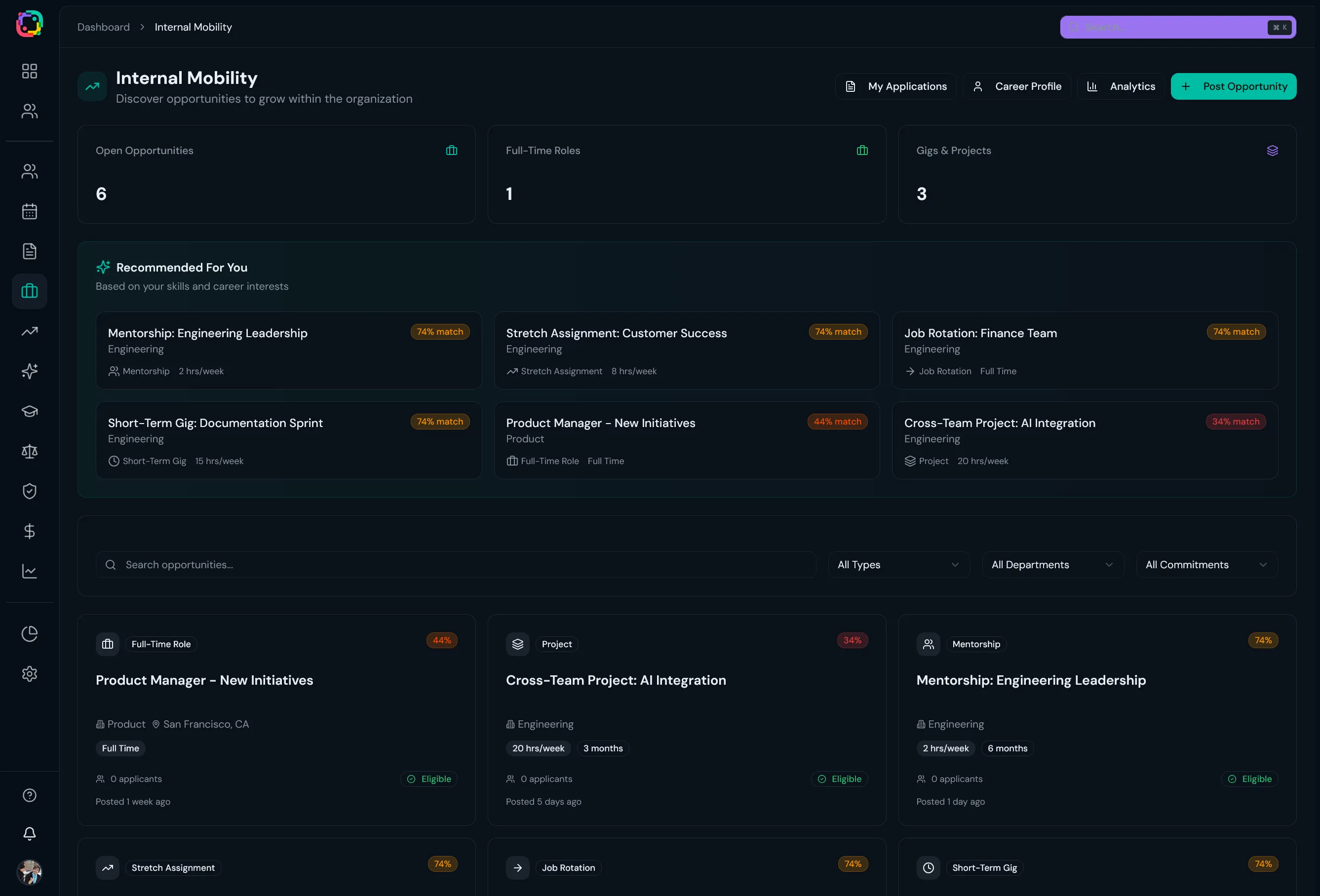Click the dollar sign compensation icon
The width and height of the screenshot is (1320, 896).
pyautogui.click(x=30, y=531)
